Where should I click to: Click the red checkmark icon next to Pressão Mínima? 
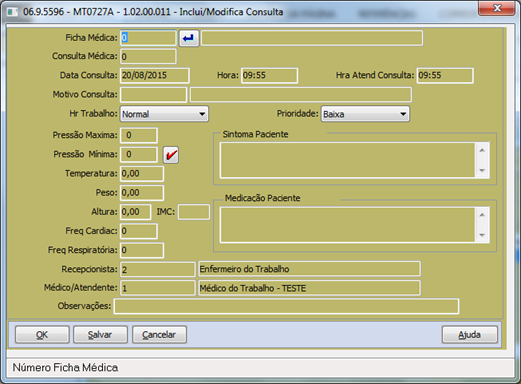point(171,155)
